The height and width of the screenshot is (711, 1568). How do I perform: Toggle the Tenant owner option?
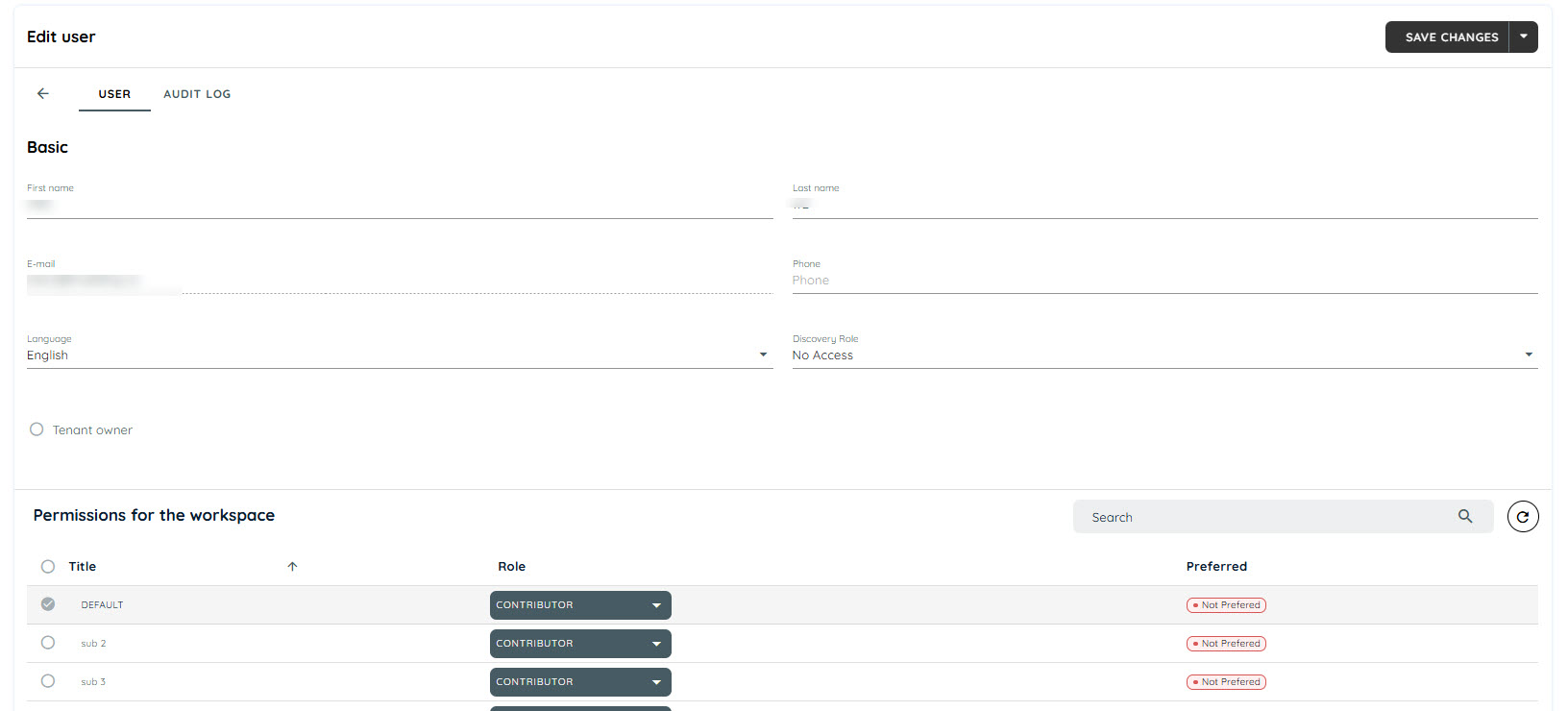click(37, 429)
